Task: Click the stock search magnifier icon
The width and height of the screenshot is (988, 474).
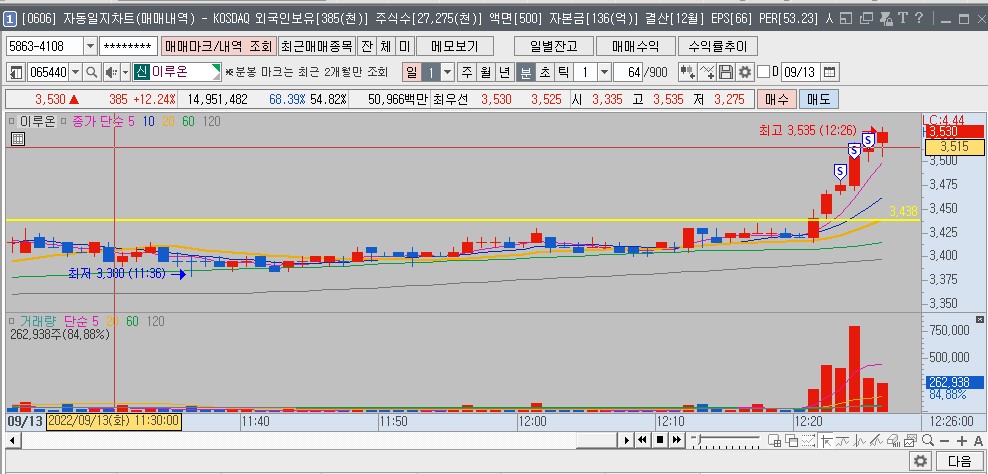Action: click(x=92, y=72)
